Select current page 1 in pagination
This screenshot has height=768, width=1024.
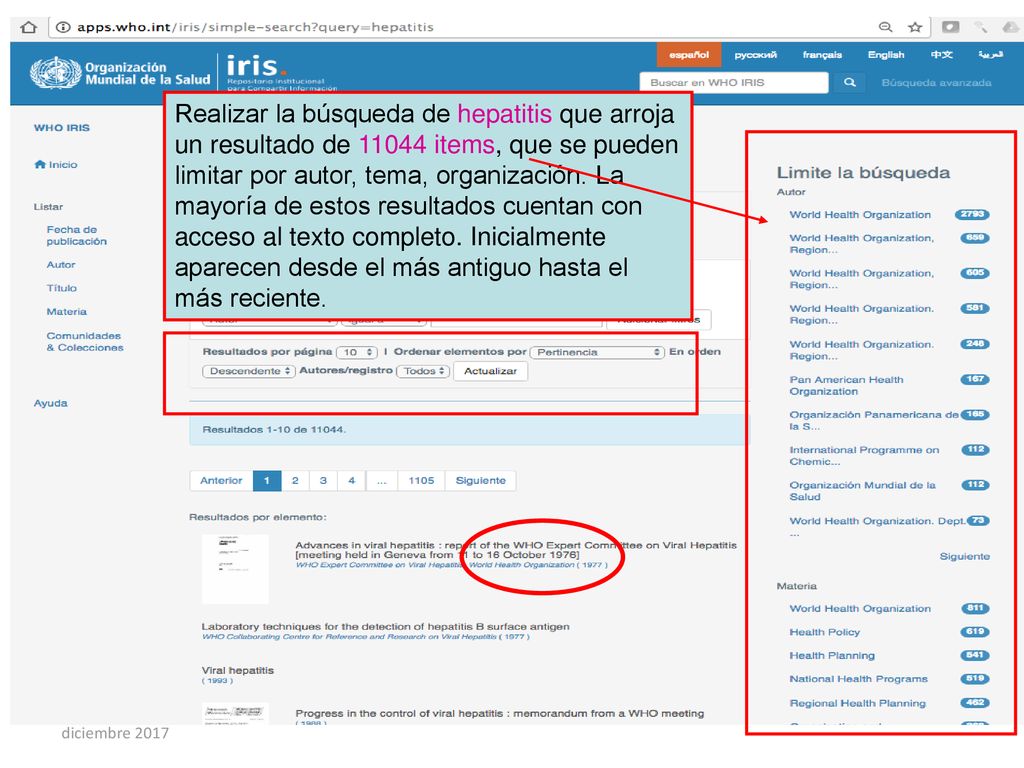click(x=266, y=481)
